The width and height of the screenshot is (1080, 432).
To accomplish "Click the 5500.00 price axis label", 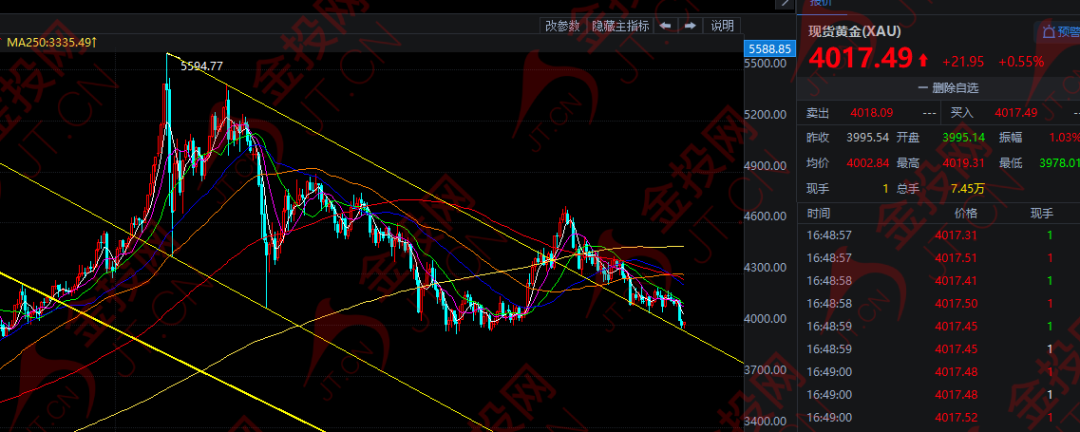I will point(767,63).
